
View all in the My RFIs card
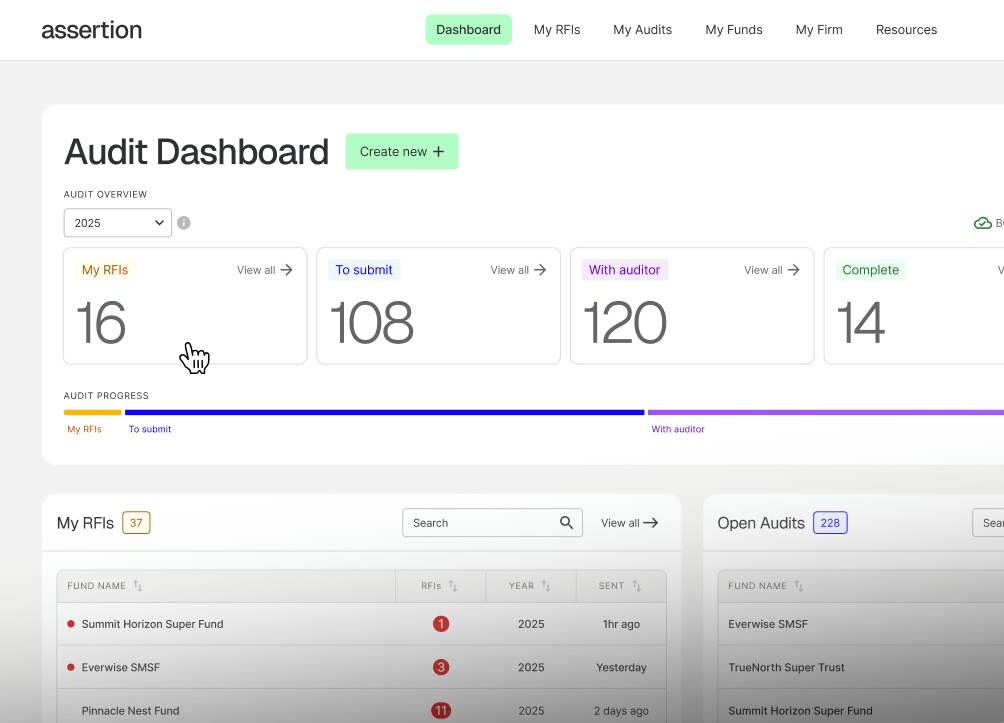click(264, 270)
